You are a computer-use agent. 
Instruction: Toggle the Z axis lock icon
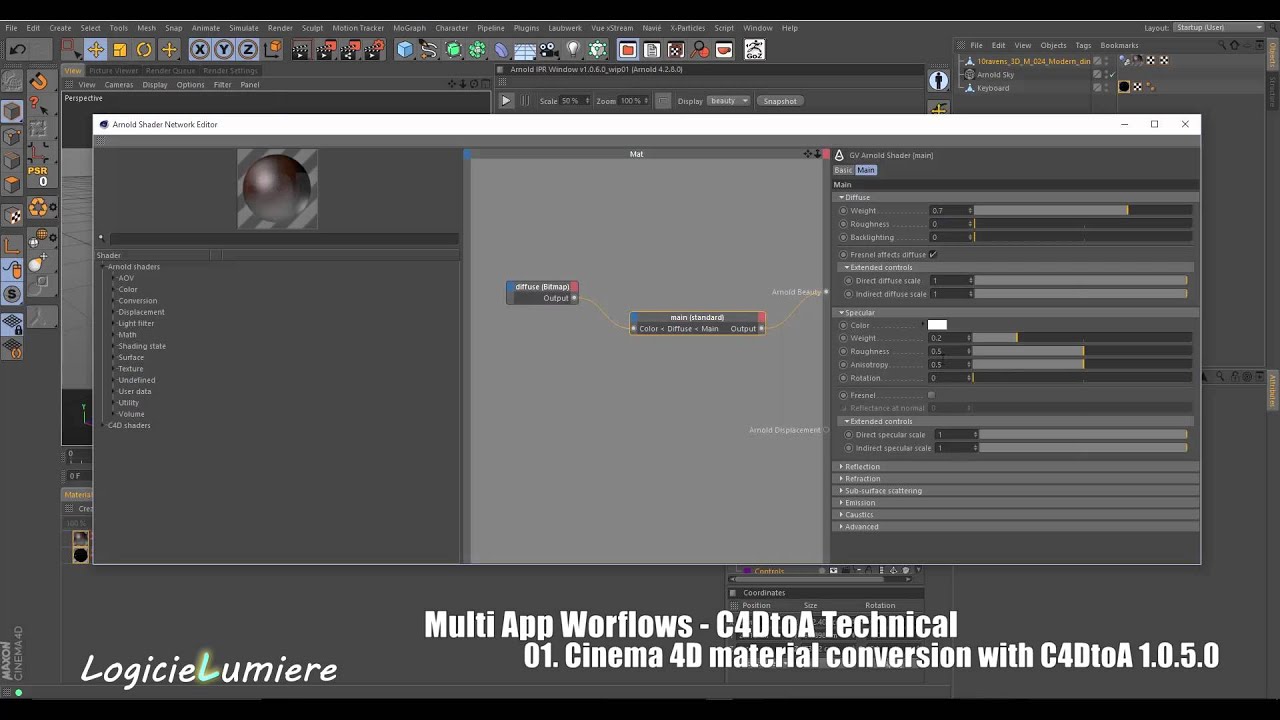click(248, 49)
